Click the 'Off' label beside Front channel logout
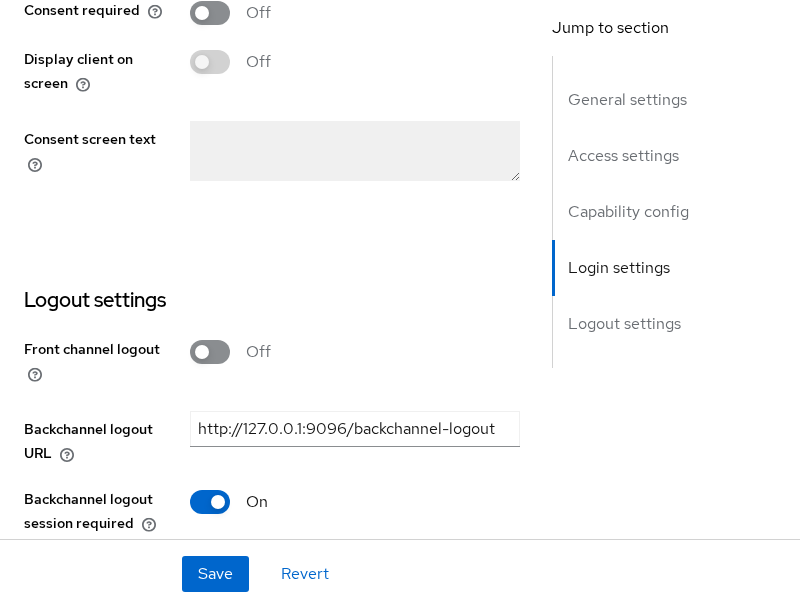The width and height of the screenshot is (800, 600). 258,352
